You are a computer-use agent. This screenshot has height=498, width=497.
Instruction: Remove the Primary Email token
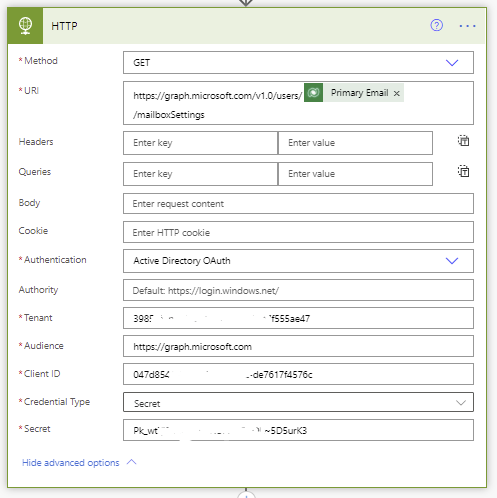[x=396, y=93]
